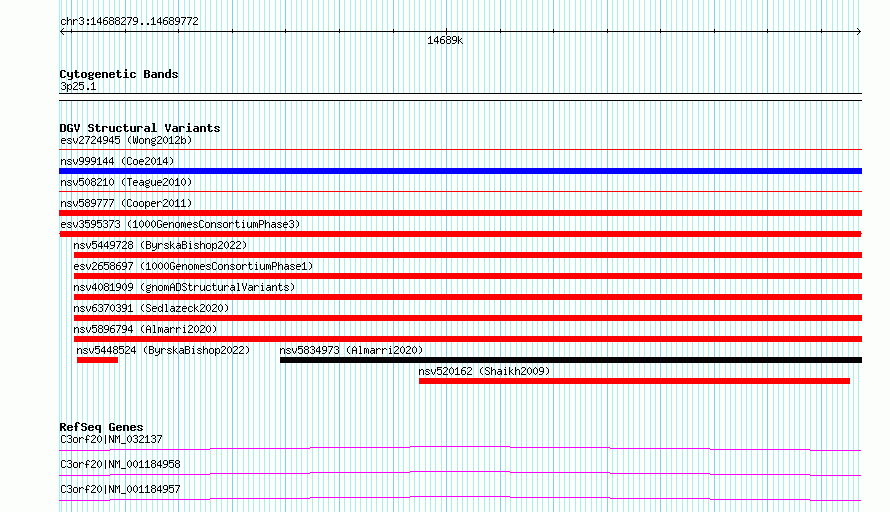Click esv2658697 (1000GenomesConsortiumPhase1) label

click(193, 266)
